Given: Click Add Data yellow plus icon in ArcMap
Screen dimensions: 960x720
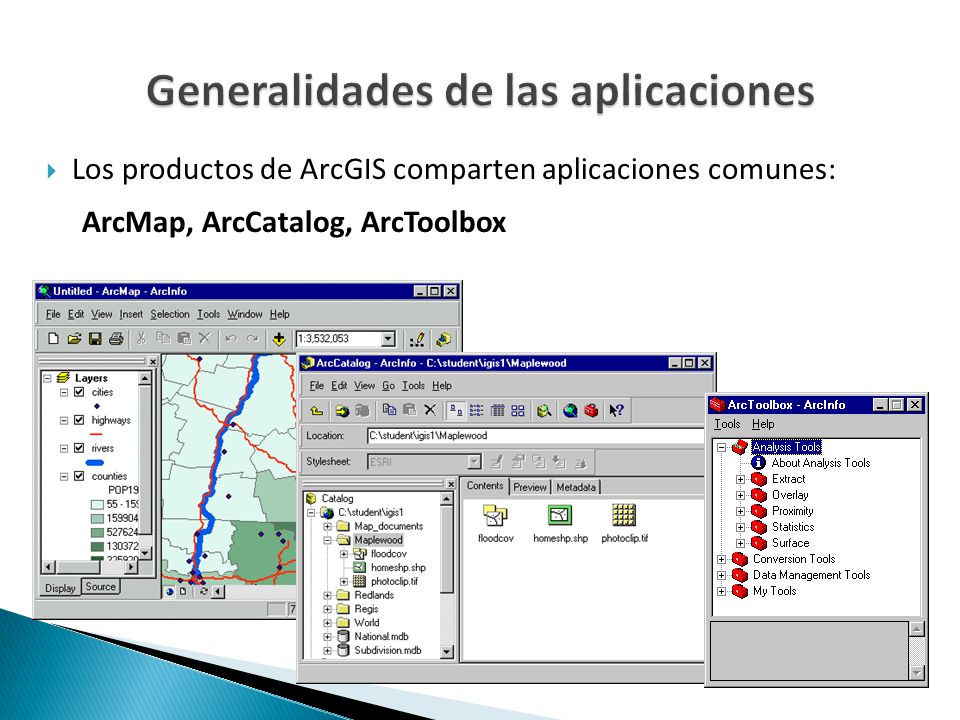Looking at the screenshot, I should [279, 339].
